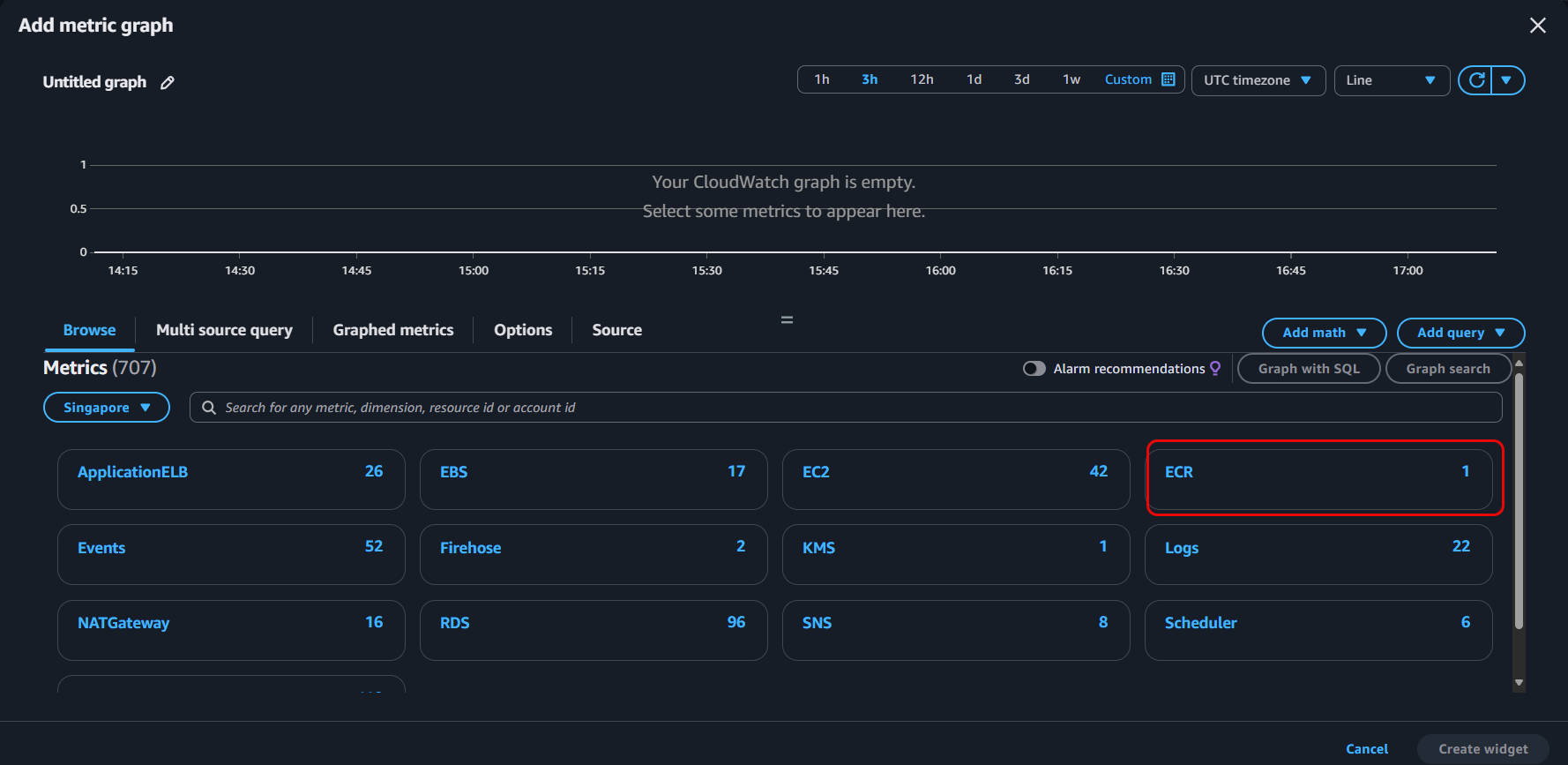Select the 3d time range
Viewport: 1568px width, 765px height.
1021,79
